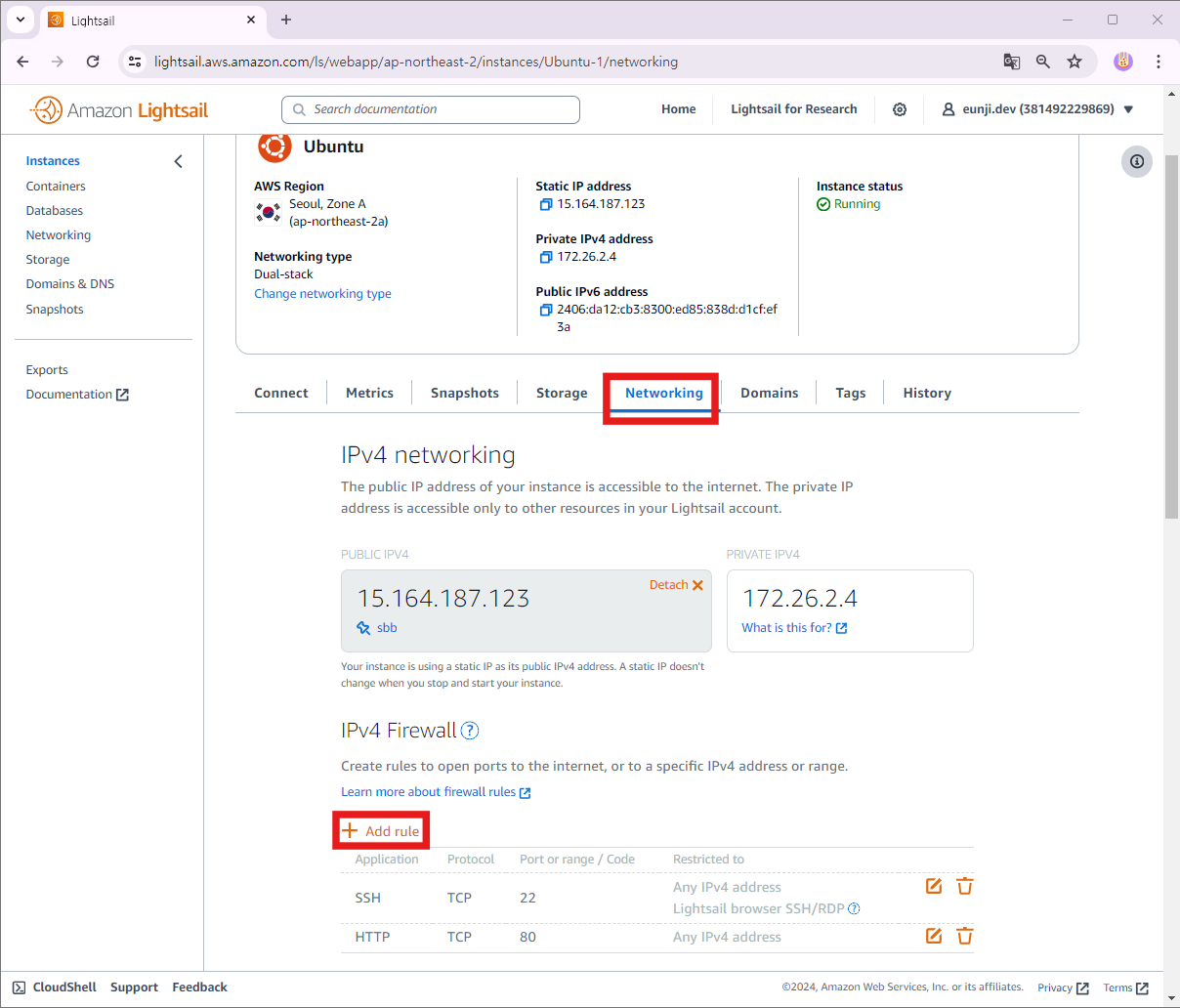Delete the SSH firewall rule

tap(965, 886)
